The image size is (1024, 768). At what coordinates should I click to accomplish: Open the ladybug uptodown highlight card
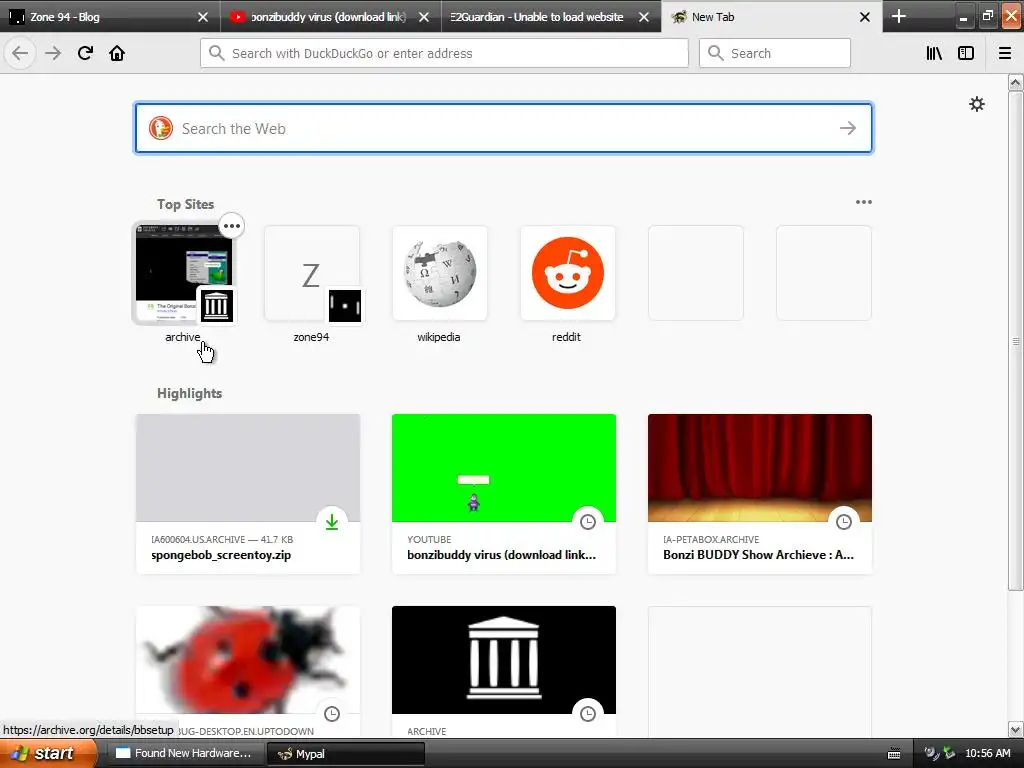pos(248,672)
